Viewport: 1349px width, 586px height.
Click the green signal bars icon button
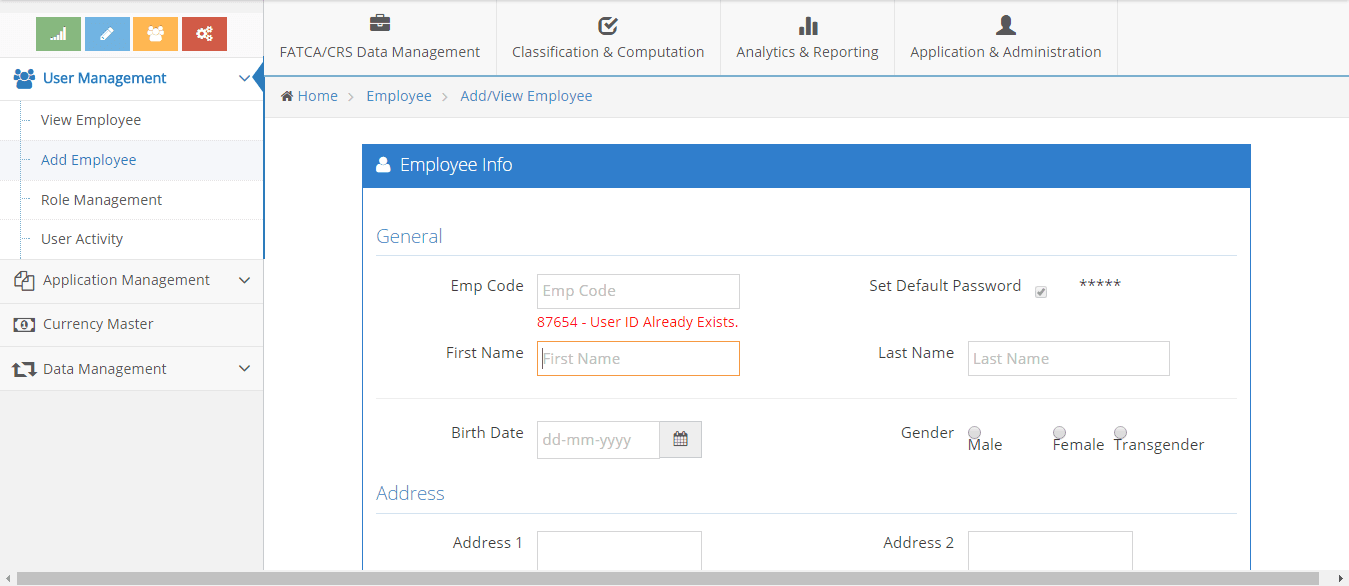pos(58,34)
